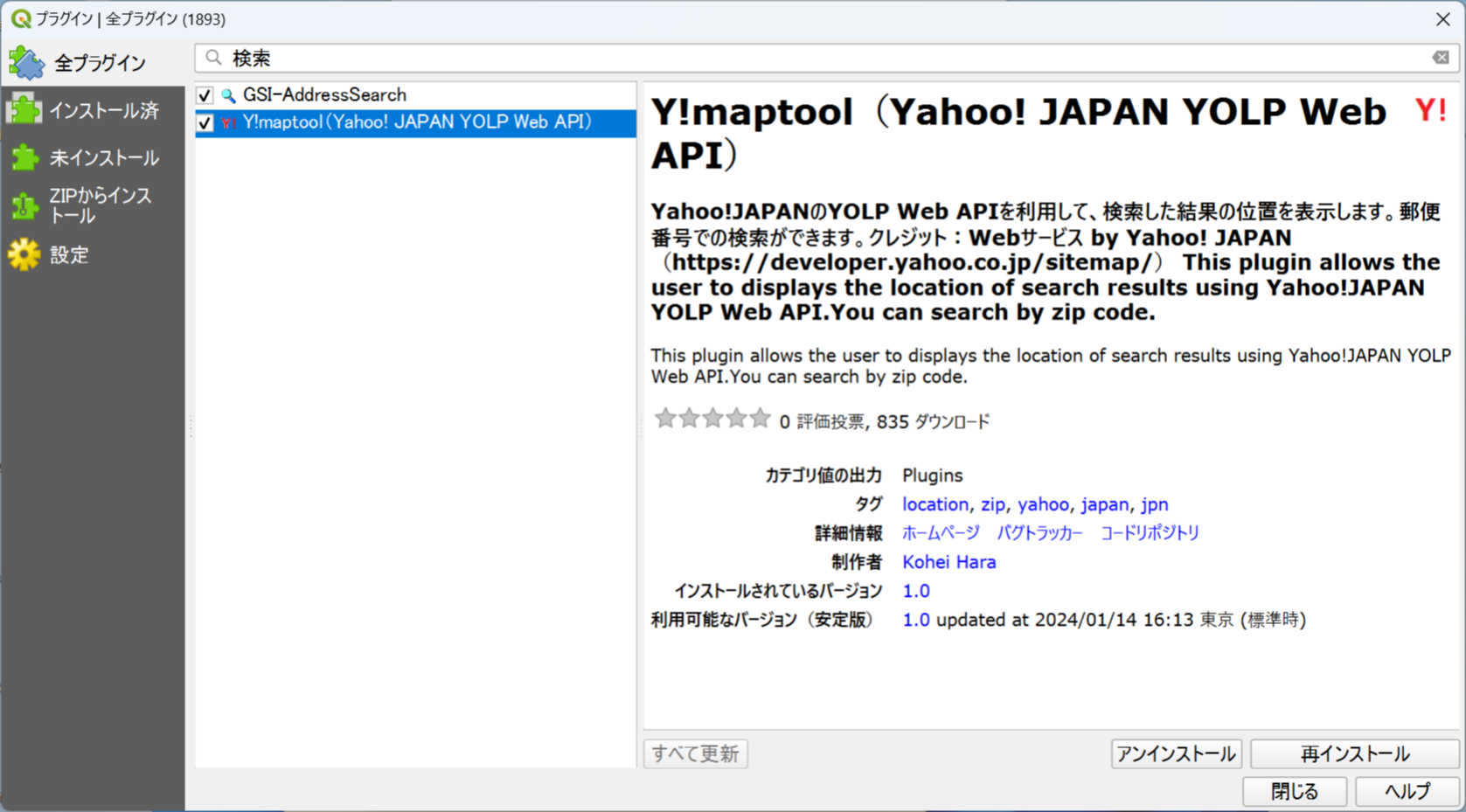The height and width of the screenshot is (812, 1466).
Task: Open the 設定 tab
Action: pyautogui.click(x=93, y=255)
